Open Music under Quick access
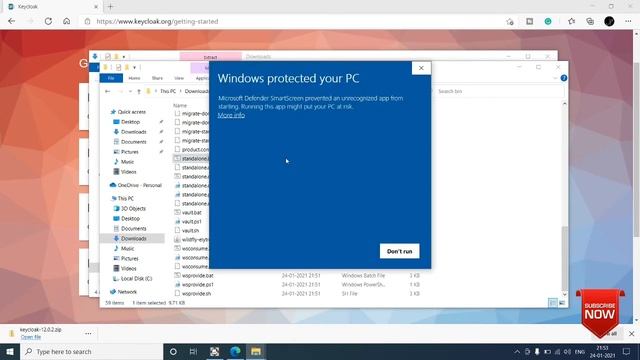640x360 pixels. pyautogui.click(x=127, y=162)
